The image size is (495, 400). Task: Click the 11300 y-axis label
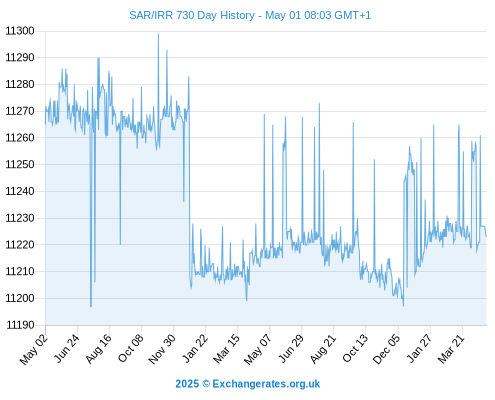[x=20, y=31]
